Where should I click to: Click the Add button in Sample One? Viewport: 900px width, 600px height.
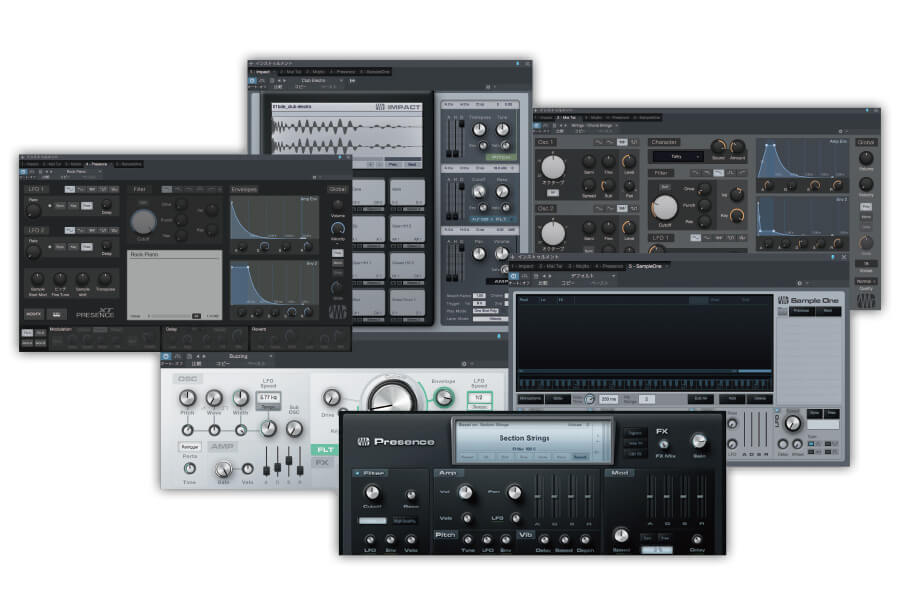click(732, 398)
